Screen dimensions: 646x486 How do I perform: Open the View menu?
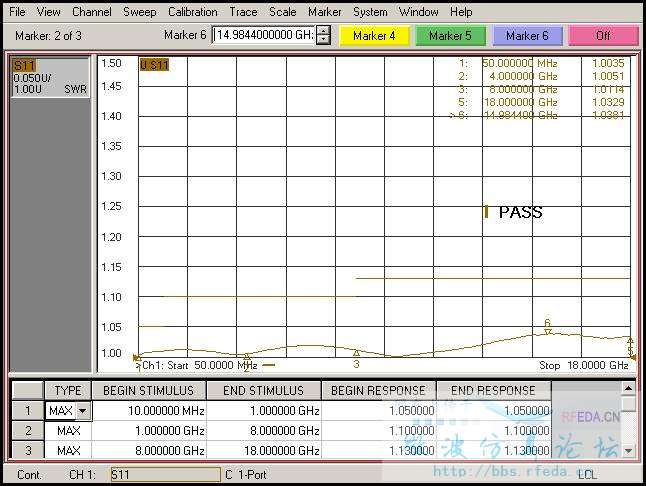(49, 12)
